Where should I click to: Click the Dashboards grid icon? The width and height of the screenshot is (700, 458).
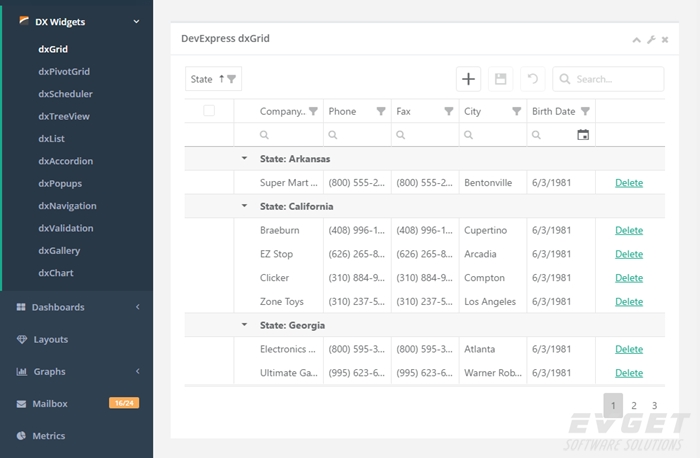click(21, 307)
